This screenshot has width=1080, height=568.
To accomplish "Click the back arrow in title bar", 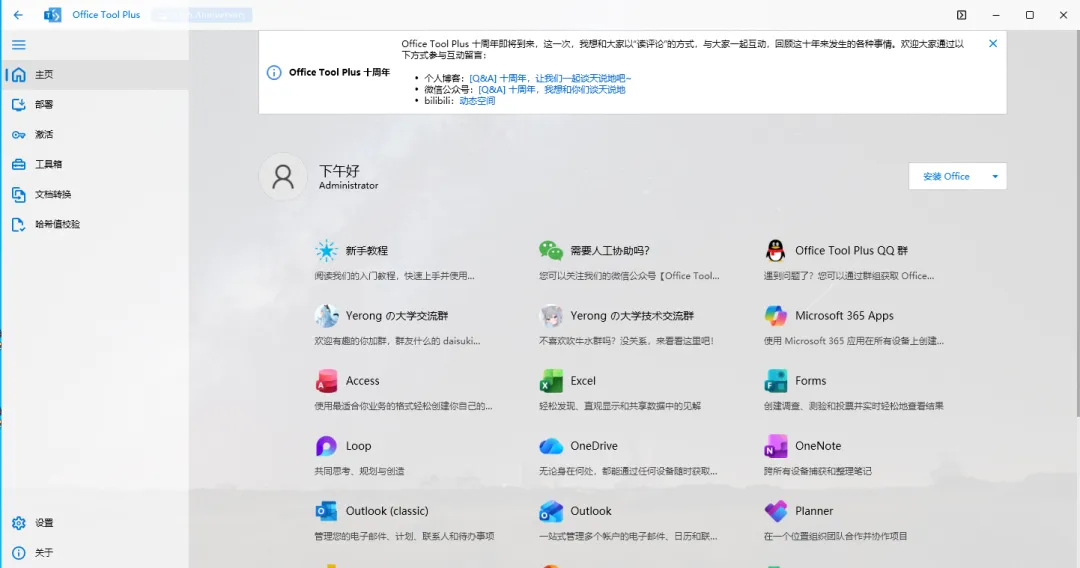I will pyautogui.click(x=18, y=14).
